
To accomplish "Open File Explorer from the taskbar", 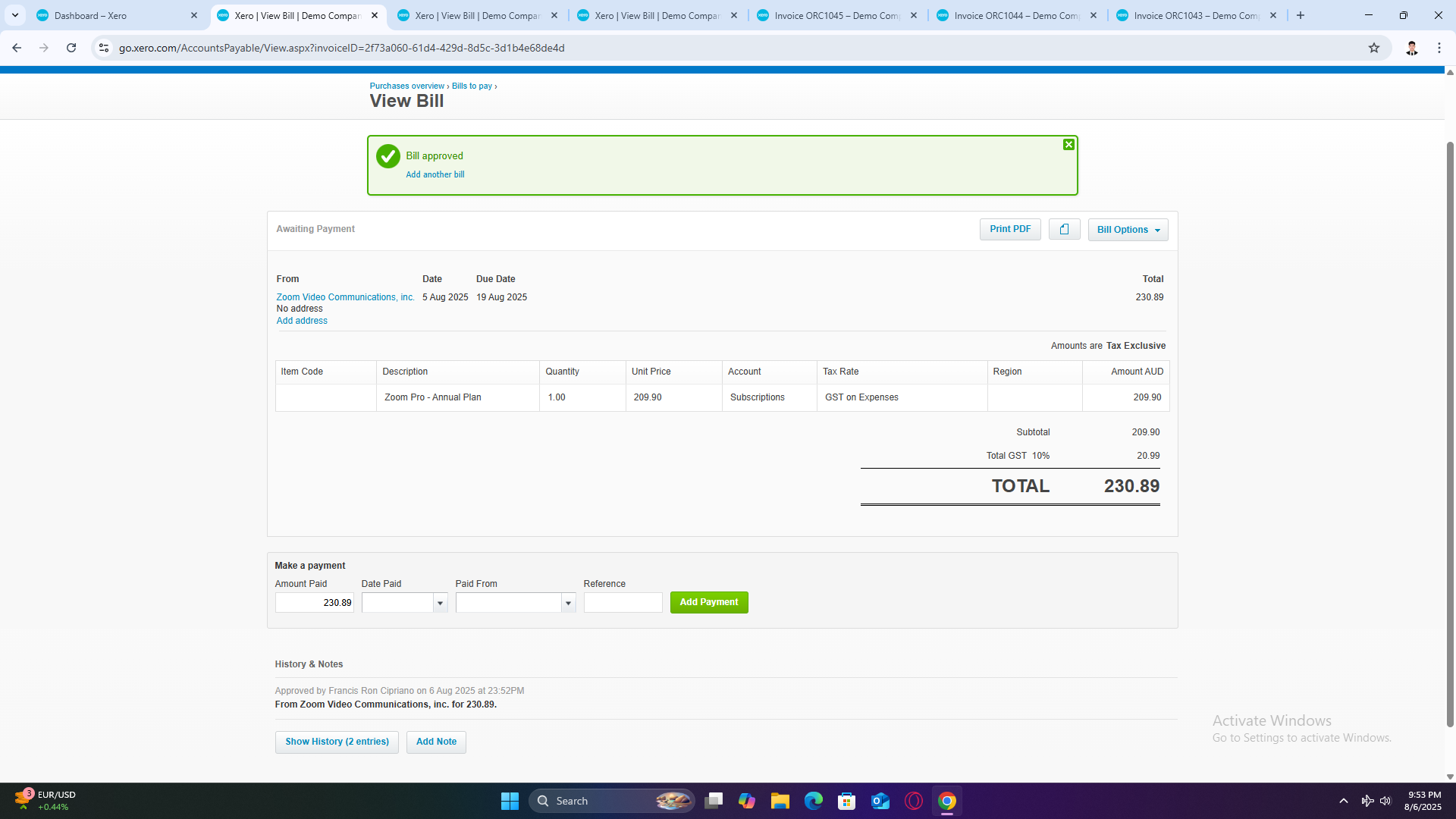I will click(x=780, y=801).
